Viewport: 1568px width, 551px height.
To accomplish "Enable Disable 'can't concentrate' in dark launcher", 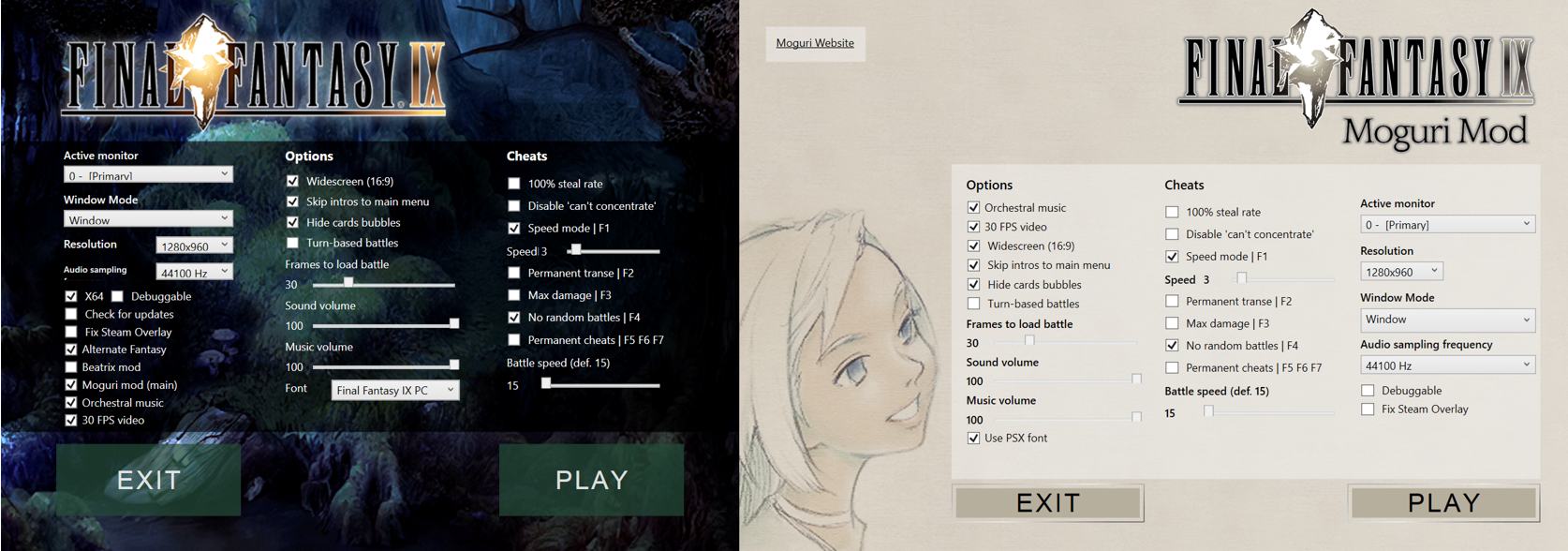I will [x=513, y=205].
